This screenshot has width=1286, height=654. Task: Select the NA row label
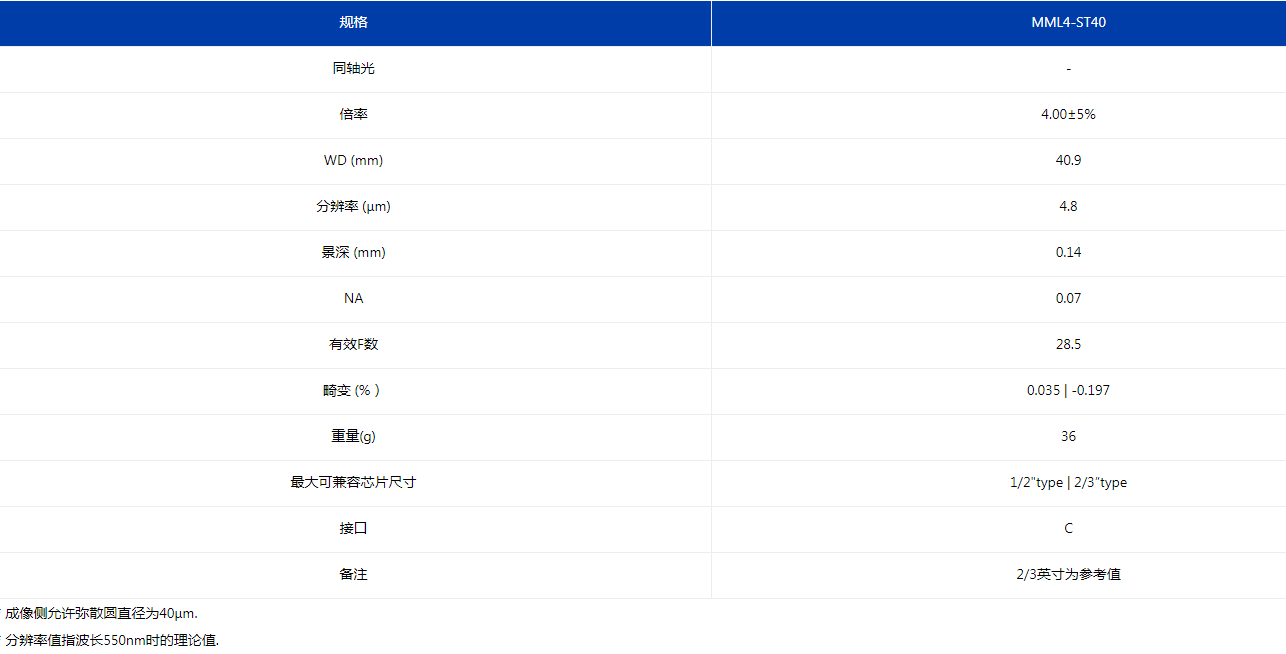pos(354,299)
